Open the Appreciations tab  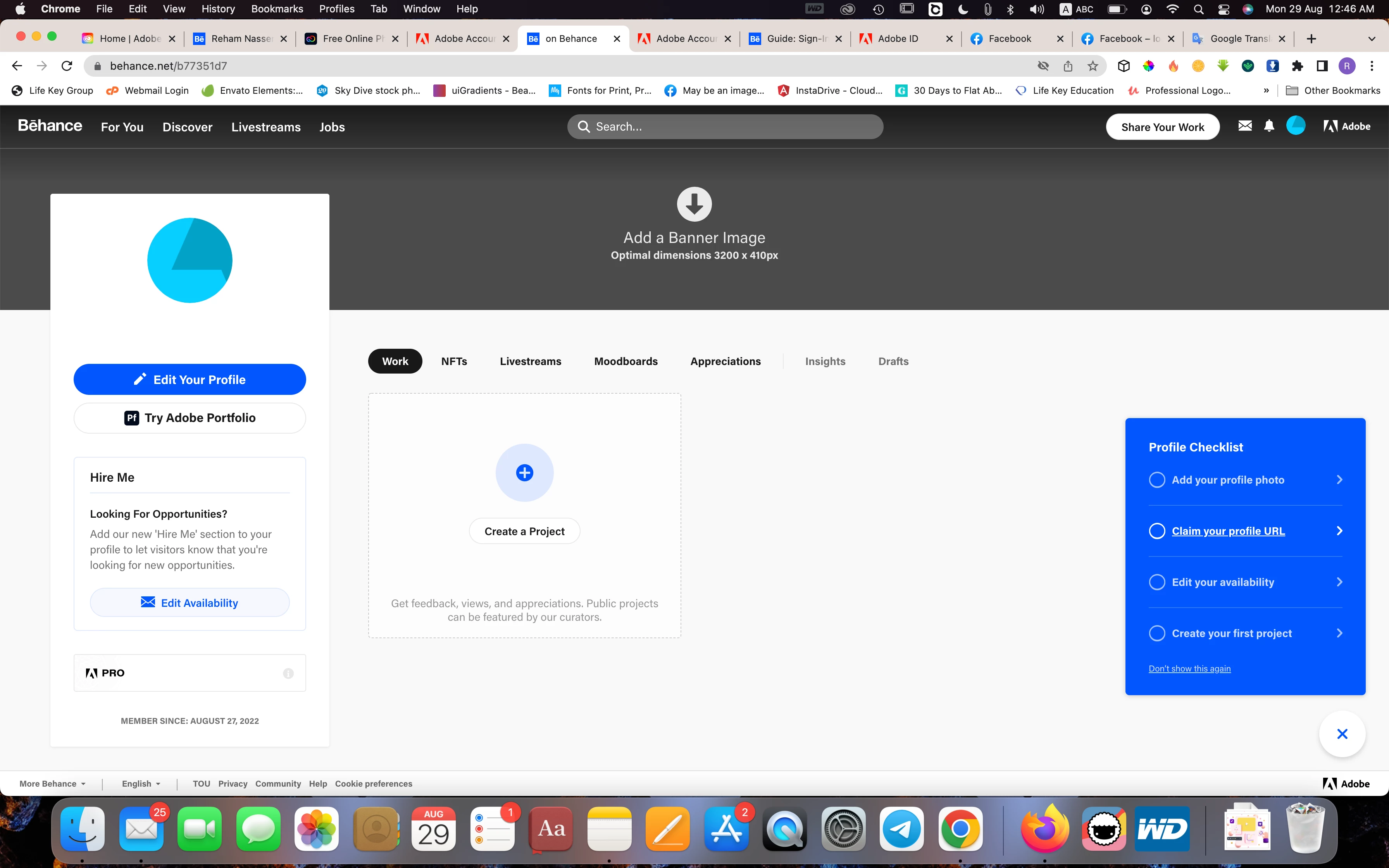725,361
